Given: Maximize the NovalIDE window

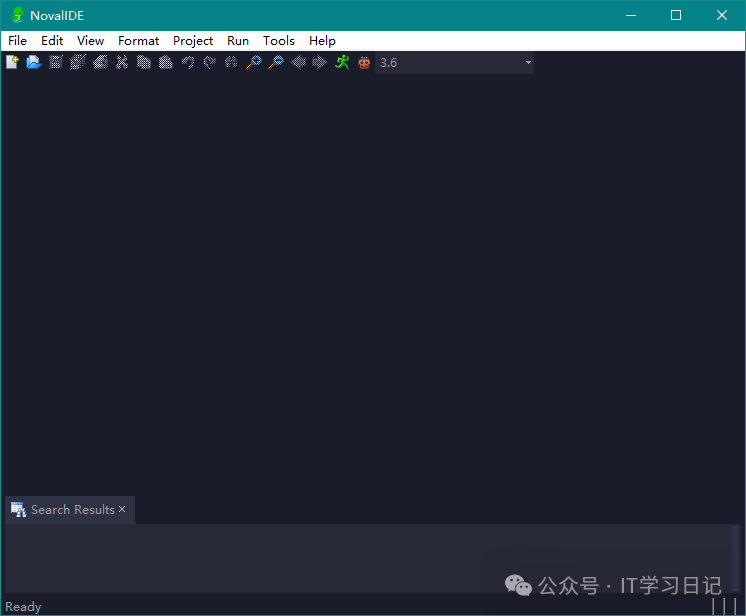Looking at the screenshot, I should [x=676, y=15].
